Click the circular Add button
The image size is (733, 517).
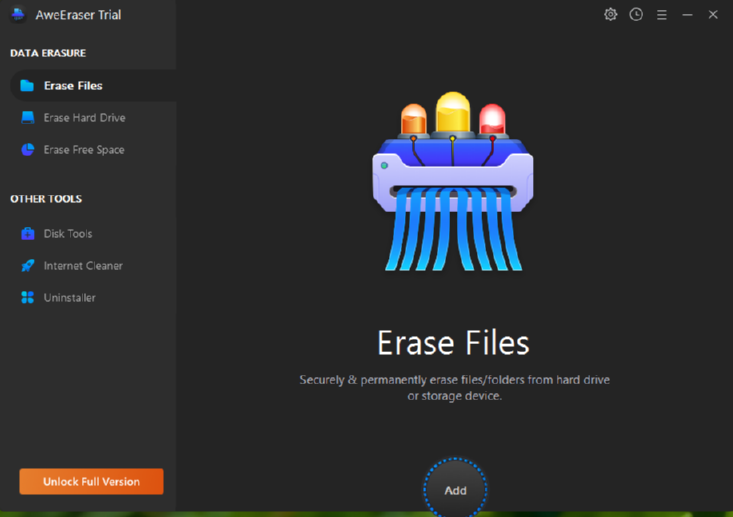click(x=455, y=489)
